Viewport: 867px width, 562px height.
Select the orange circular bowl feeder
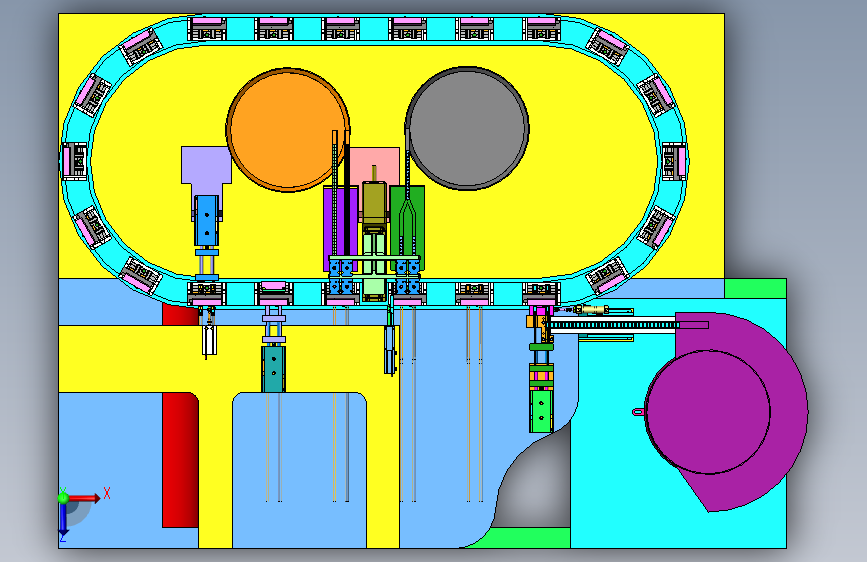[288, 130]
